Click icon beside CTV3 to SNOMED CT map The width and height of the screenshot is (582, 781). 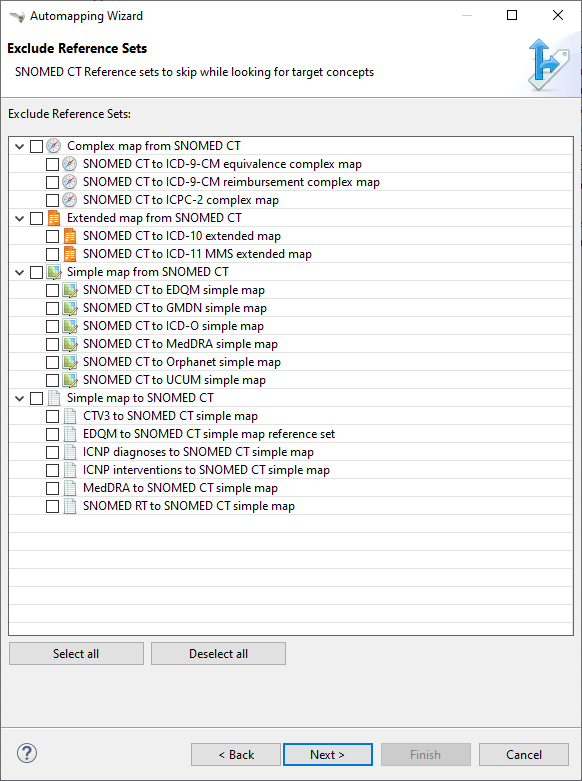[x=70, y=416]
